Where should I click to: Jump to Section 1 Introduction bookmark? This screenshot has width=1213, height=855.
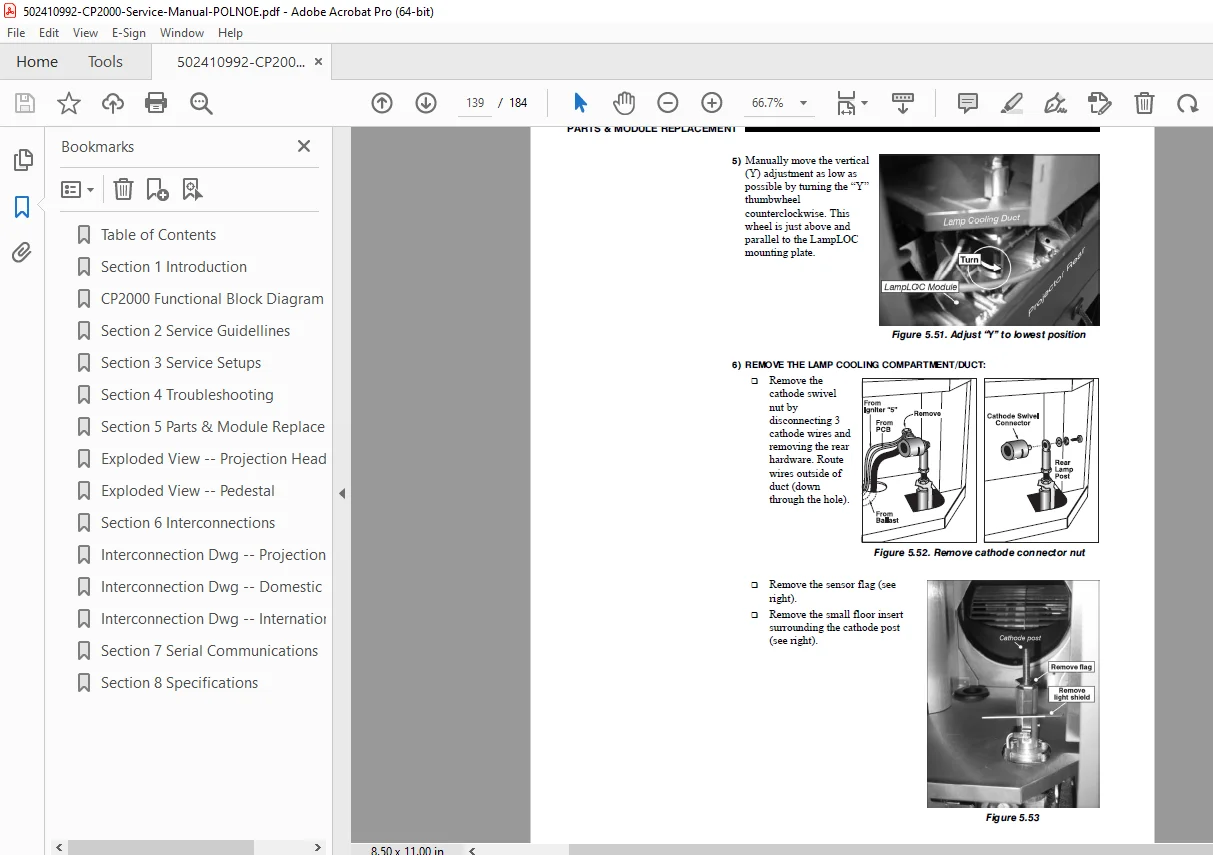point(174,267)
